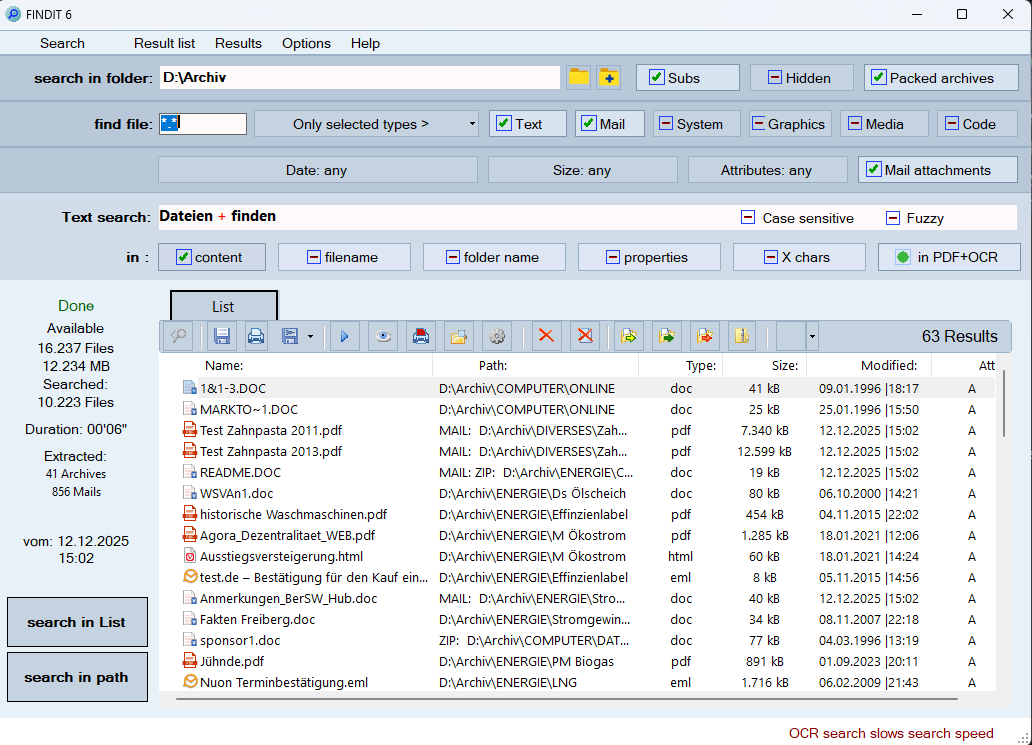Click the gear settings icon in toolbar
1032x745 pixels.
pyautogui.click(x=496, y=337)
